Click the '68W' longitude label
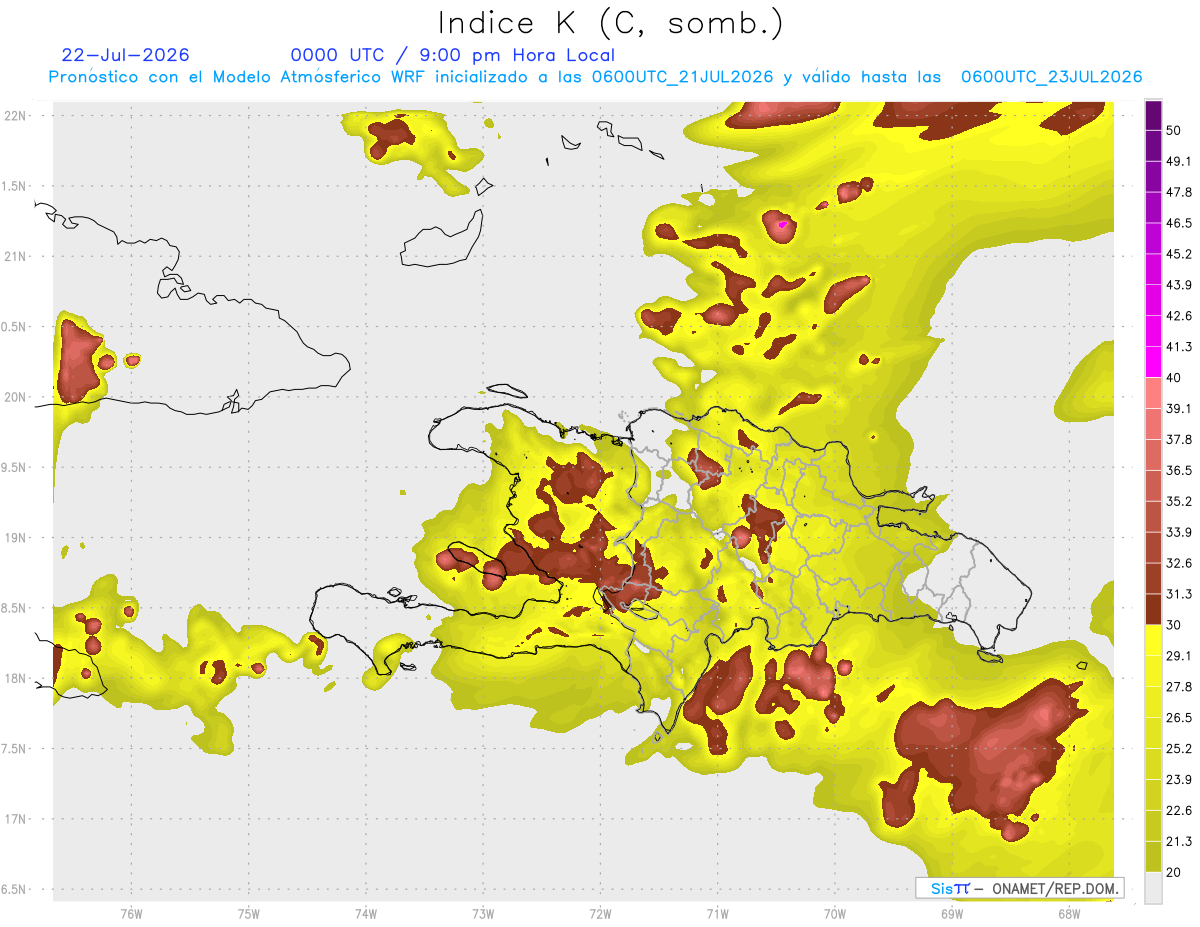 (1069, 912)
